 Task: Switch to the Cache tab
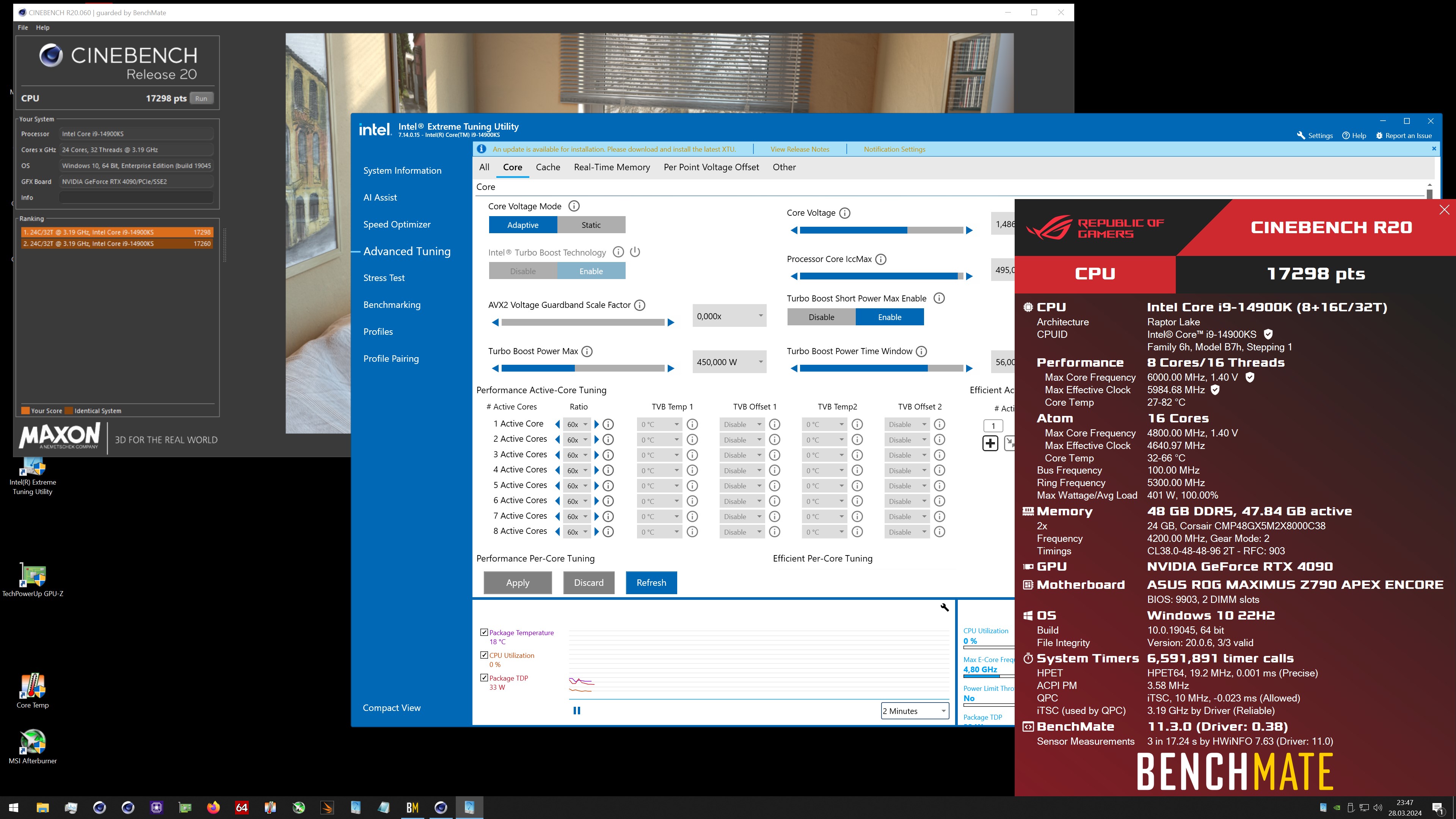548,167
